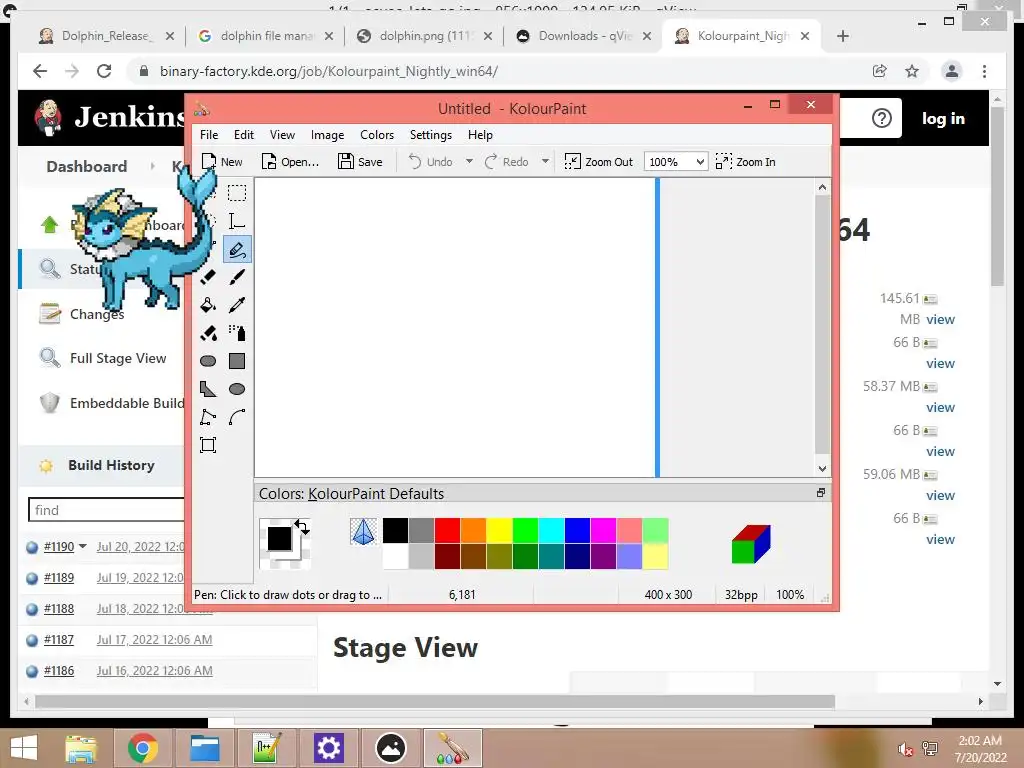Open the Image menu
Image resolution: width=1024 pixels, height=768 pixels.
pyautogui.click(x=327, y=135)
